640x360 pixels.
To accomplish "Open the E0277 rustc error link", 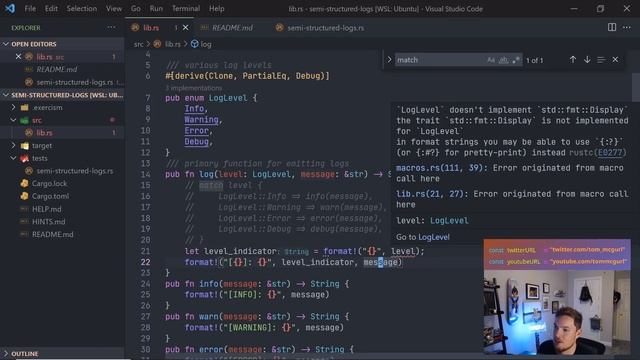I will pyautogui.click(x=610, y=153).
